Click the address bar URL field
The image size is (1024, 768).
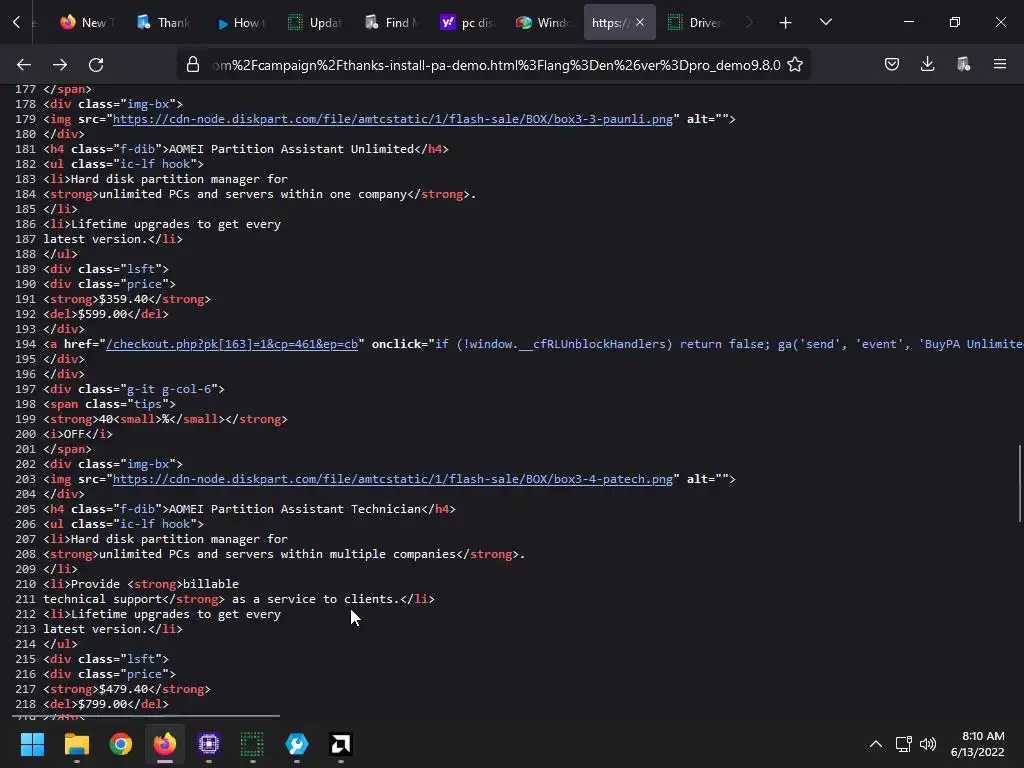point(496,65)
